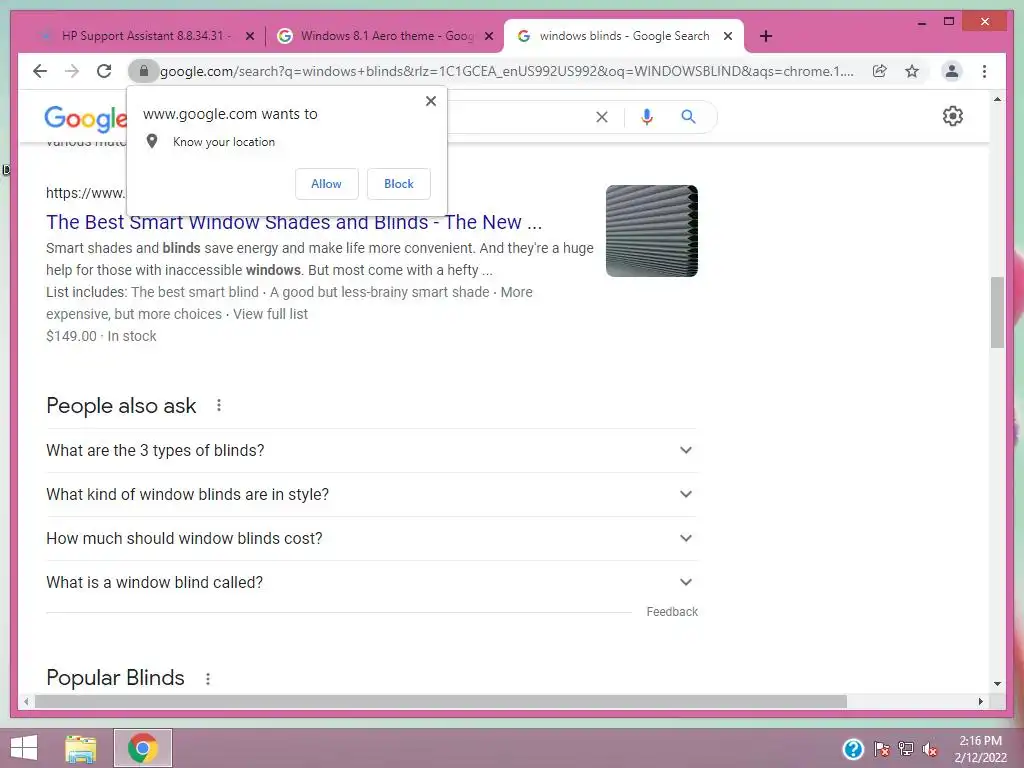Open Chrome's three-dot menu

pyautogui.click(x=984, y=71)
